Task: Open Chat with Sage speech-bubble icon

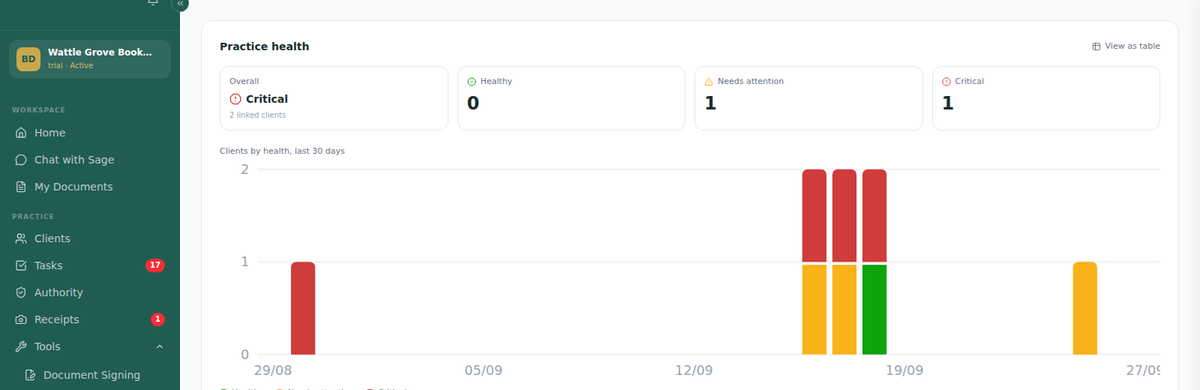Action: 22,160
